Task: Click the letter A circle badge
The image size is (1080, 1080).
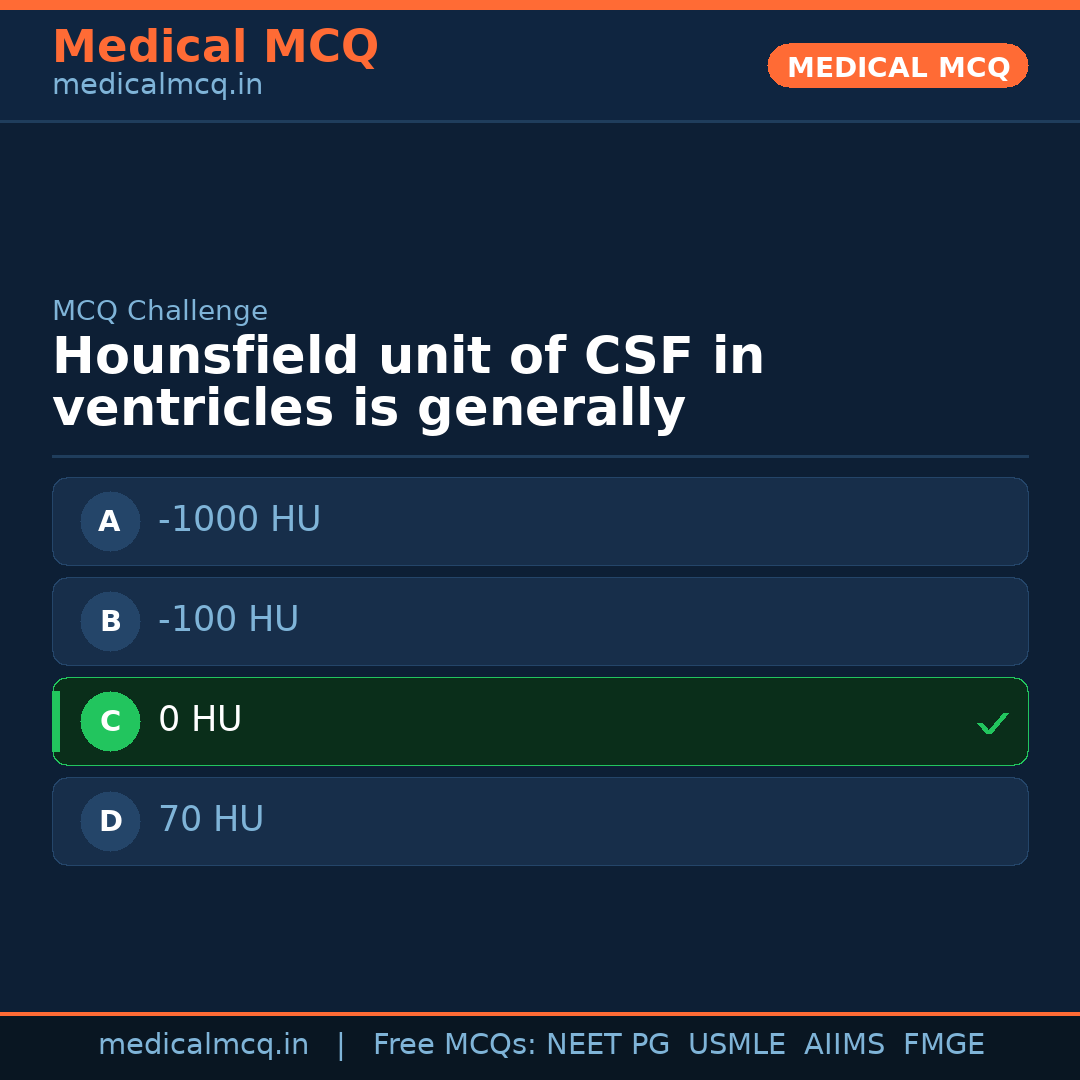Action: click(110, 521)
